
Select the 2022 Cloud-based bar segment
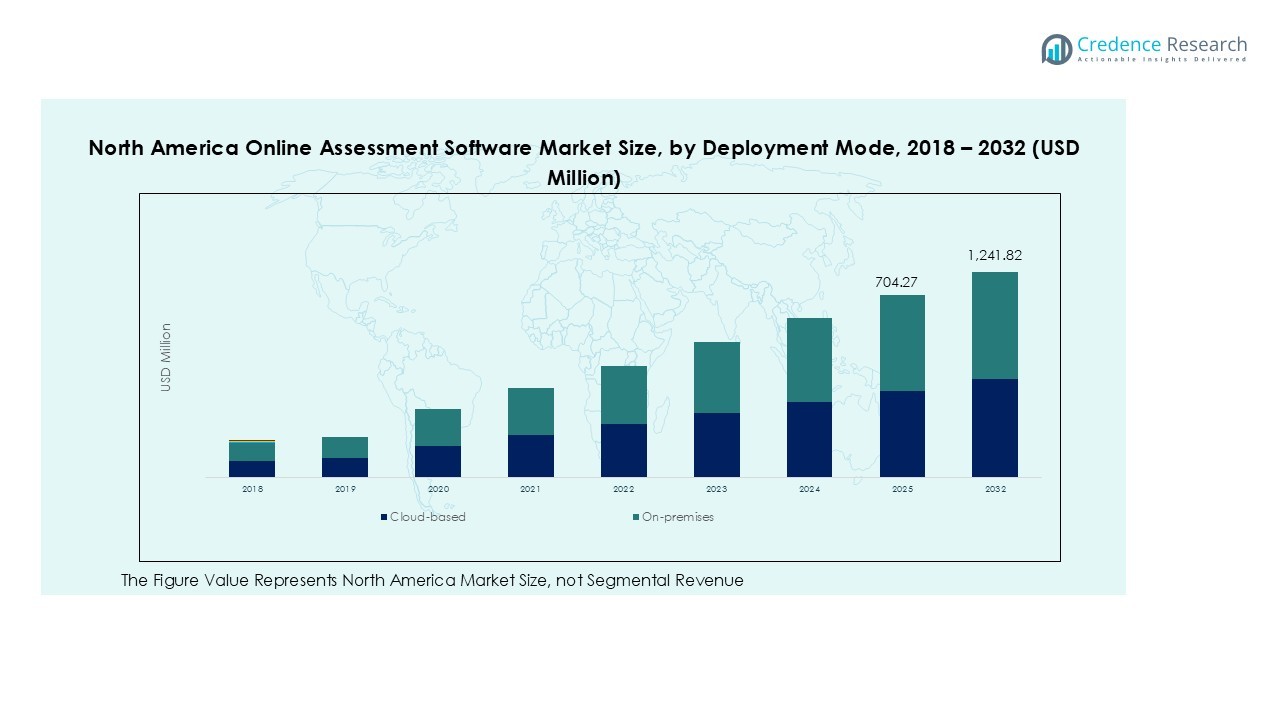624,450
